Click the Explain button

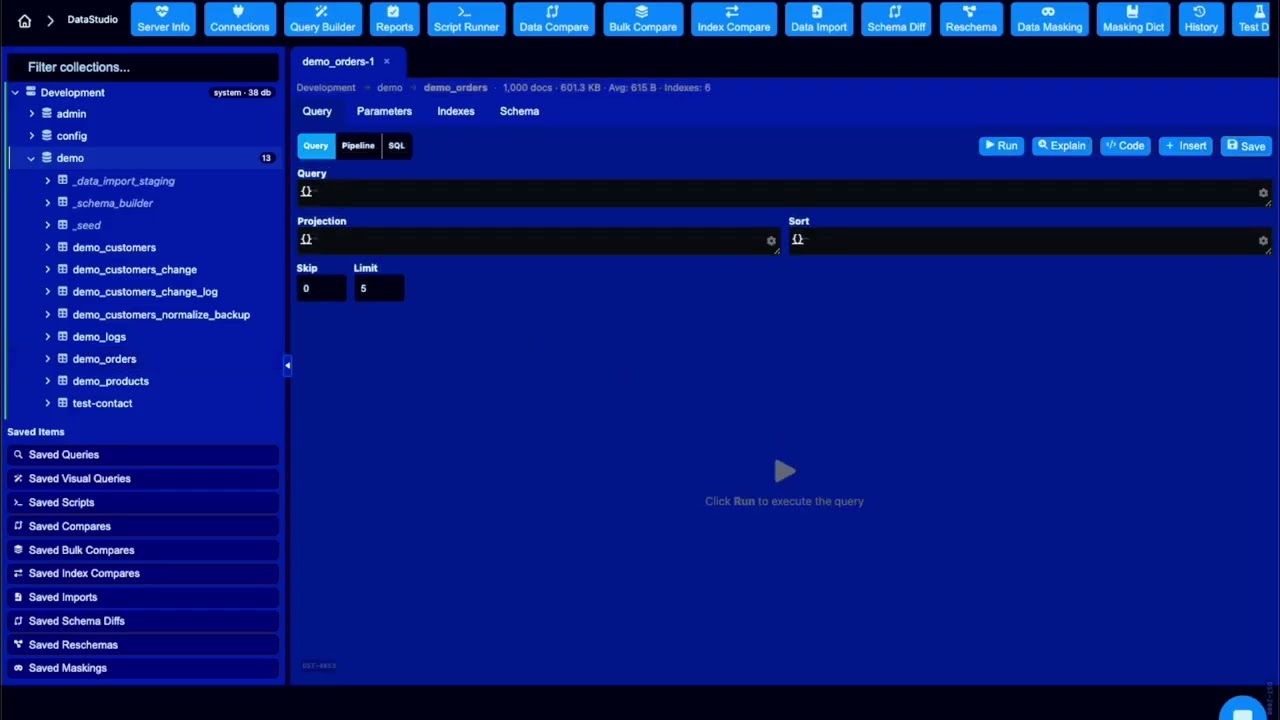click(x=1062, y=146)
